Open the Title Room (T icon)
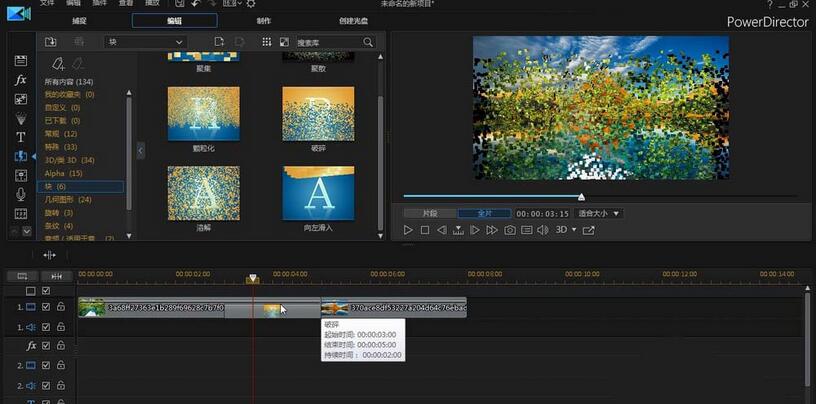Screen dimensions: 817x404 [x=20, y=137]
